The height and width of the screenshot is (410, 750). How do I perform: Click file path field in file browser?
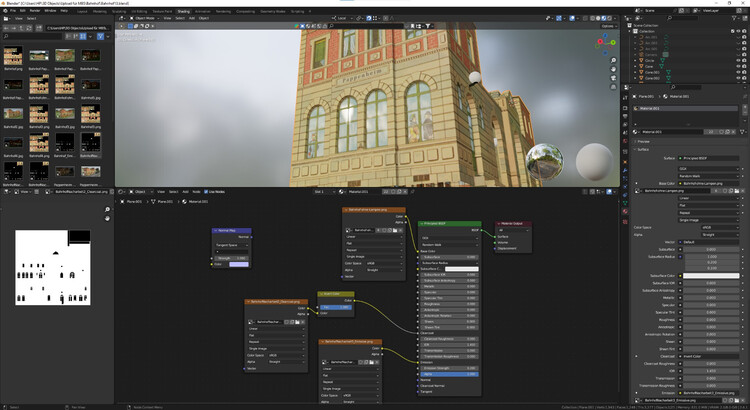click(x=78, y=28)
